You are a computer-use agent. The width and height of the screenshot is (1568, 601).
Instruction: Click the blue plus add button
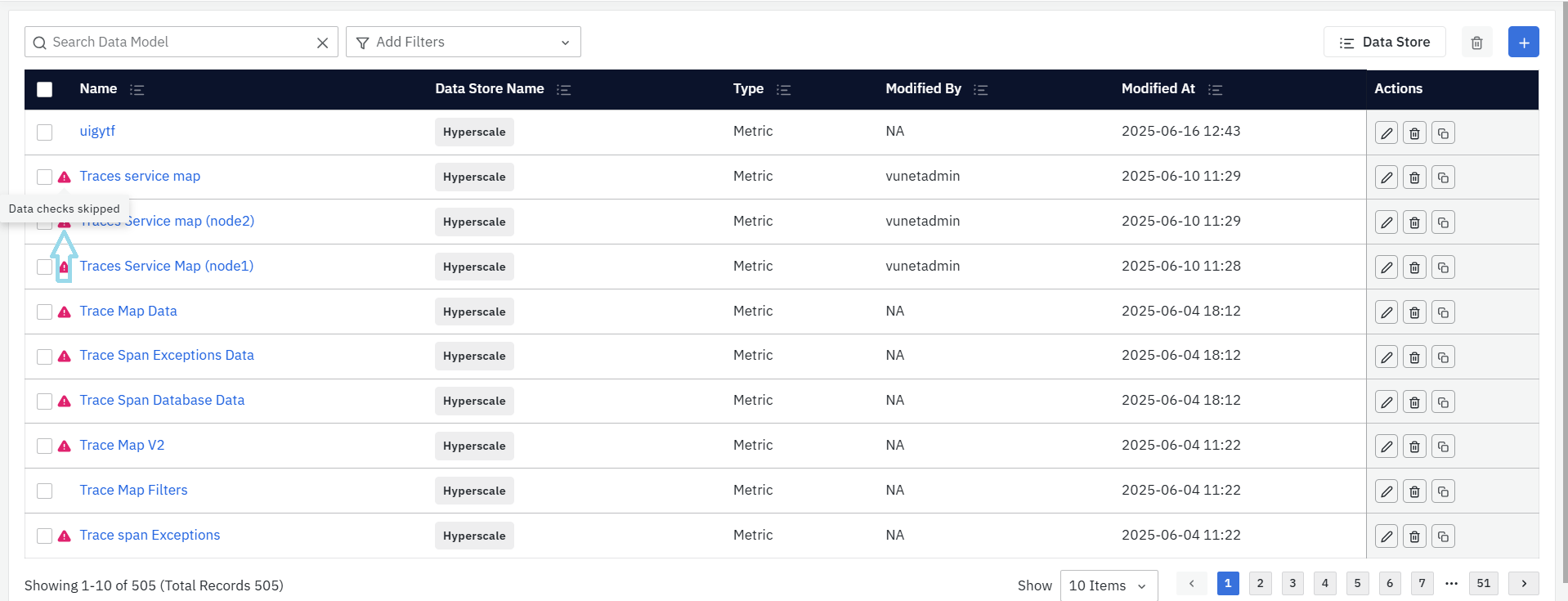point(1523,43)
